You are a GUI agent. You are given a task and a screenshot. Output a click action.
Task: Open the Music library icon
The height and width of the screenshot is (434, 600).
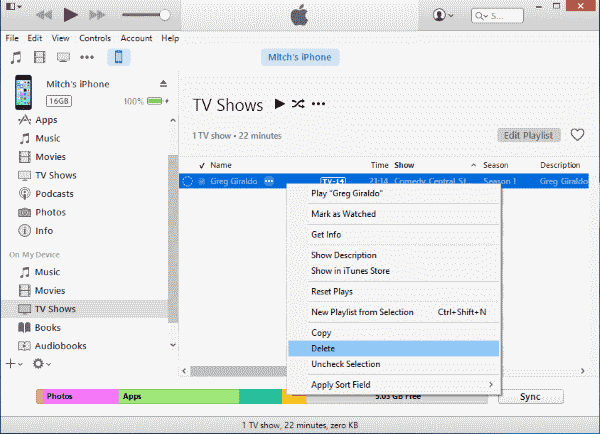click(x=14, y=57)
